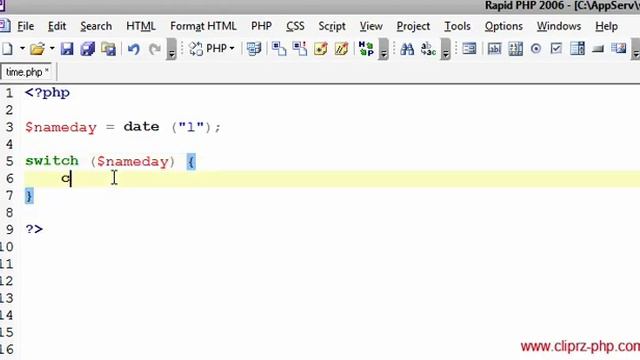
Task: Insert a button element icon
Action: [x=598, y=49]
